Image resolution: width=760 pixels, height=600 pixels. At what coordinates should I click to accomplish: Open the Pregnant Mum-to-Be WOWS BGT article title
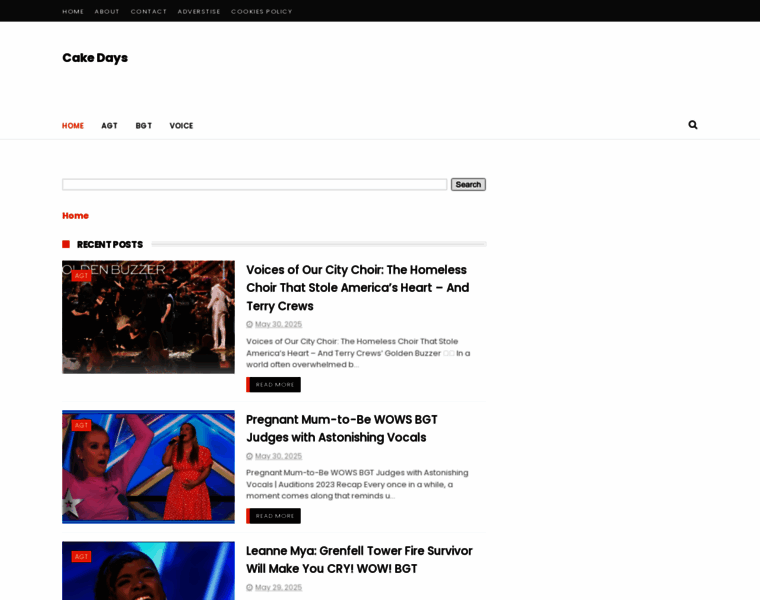coord(342,428)
